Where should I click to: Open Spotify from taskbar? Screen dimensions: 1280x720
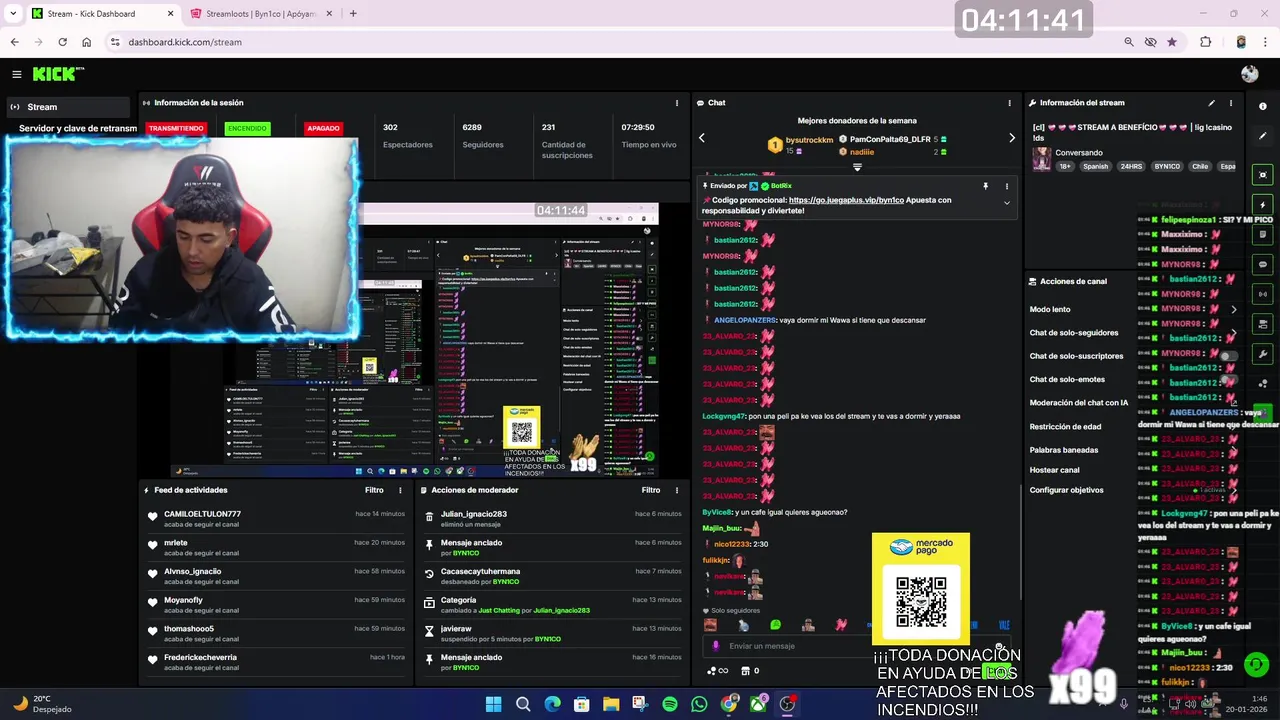tap(670, 705)
